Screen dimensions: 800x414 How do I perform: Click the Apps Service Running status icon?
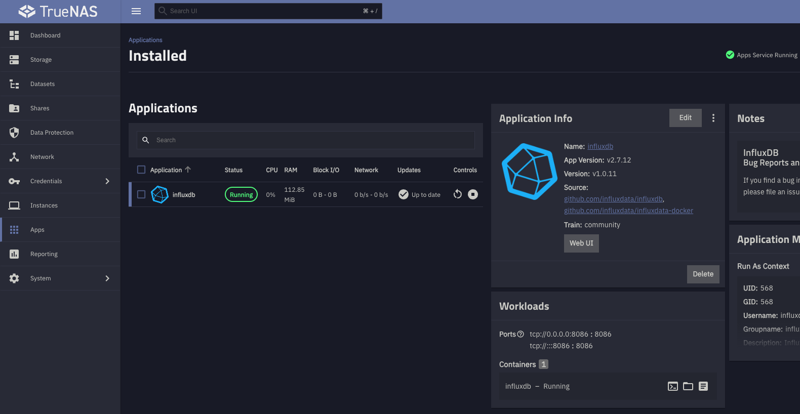[730, 55]
